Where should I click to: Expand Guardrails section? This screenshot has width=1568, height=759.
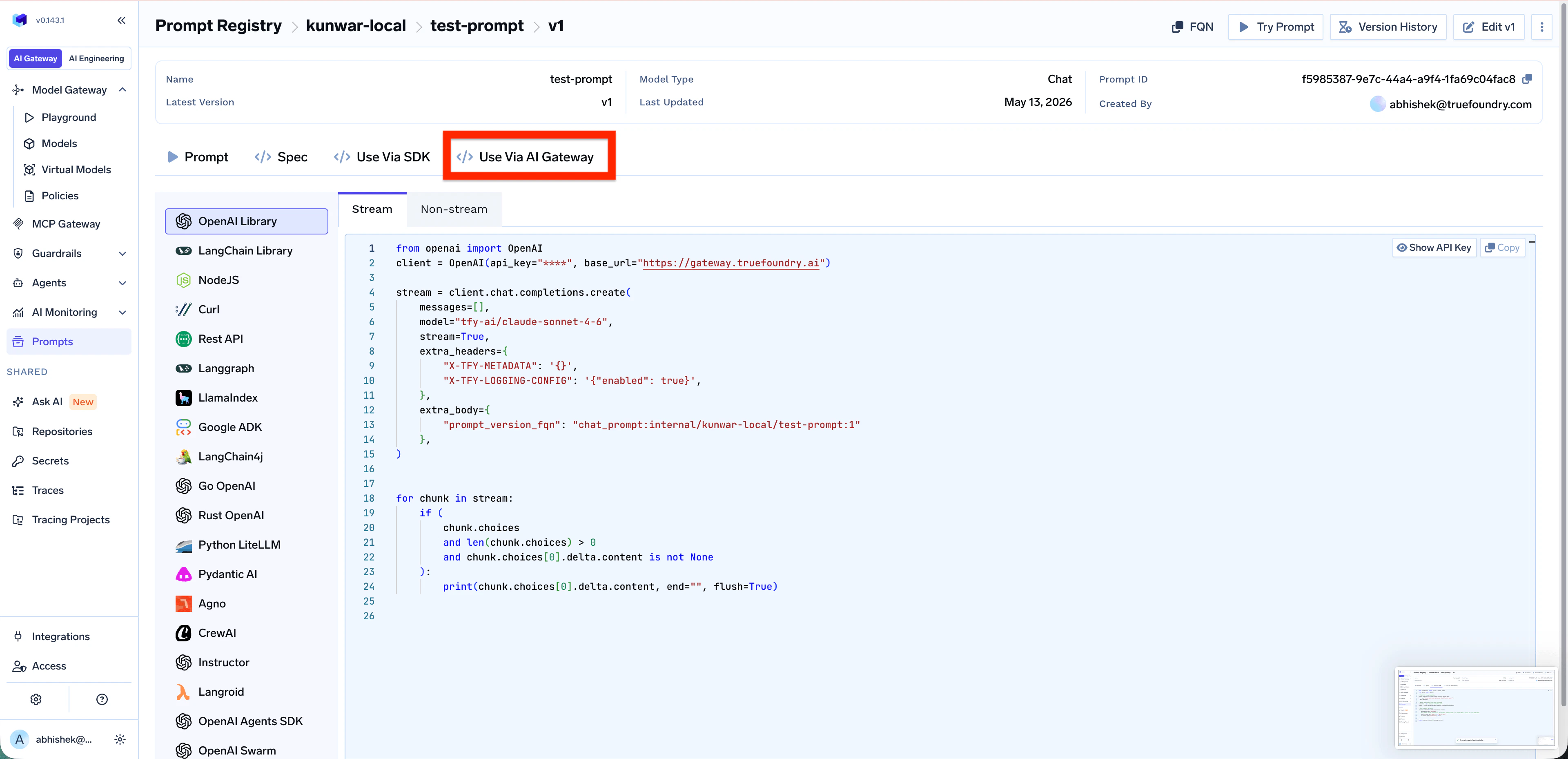(122, 253)
